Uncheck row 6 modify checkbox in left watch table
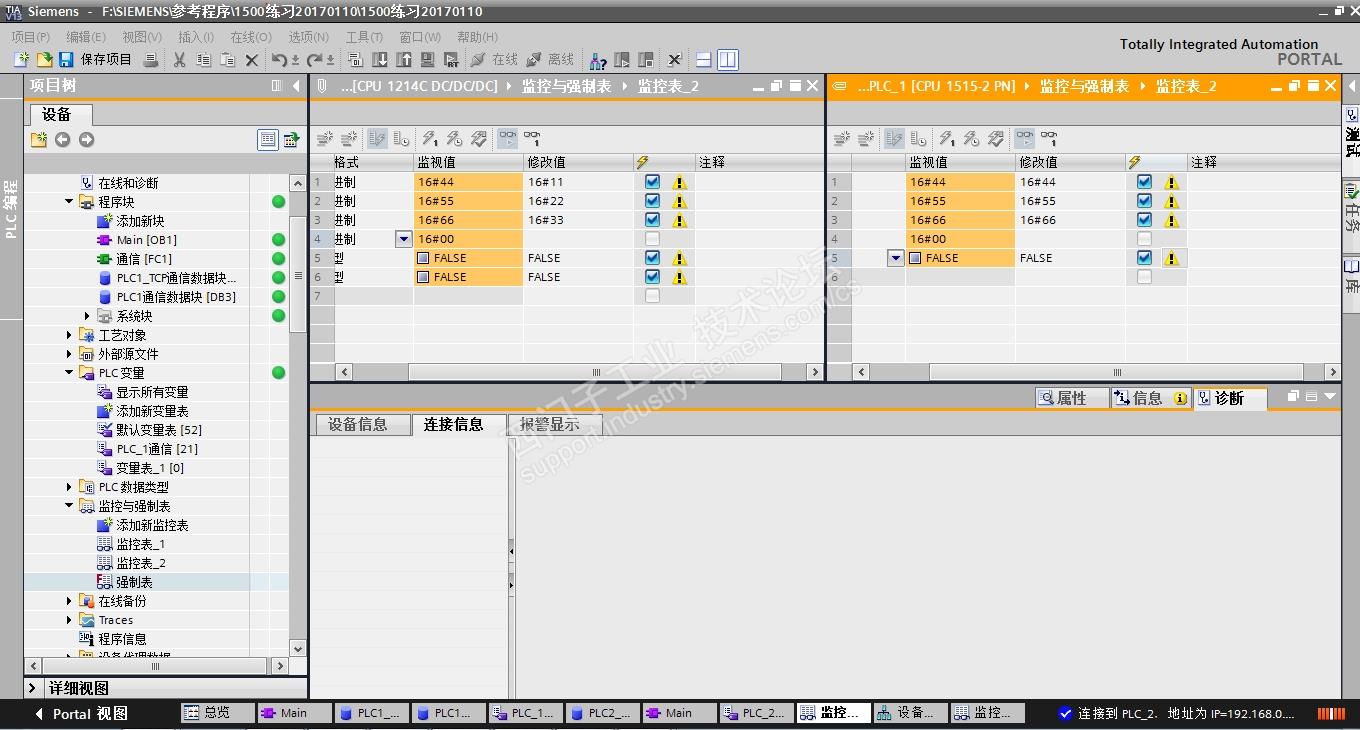 click(652, 277)
